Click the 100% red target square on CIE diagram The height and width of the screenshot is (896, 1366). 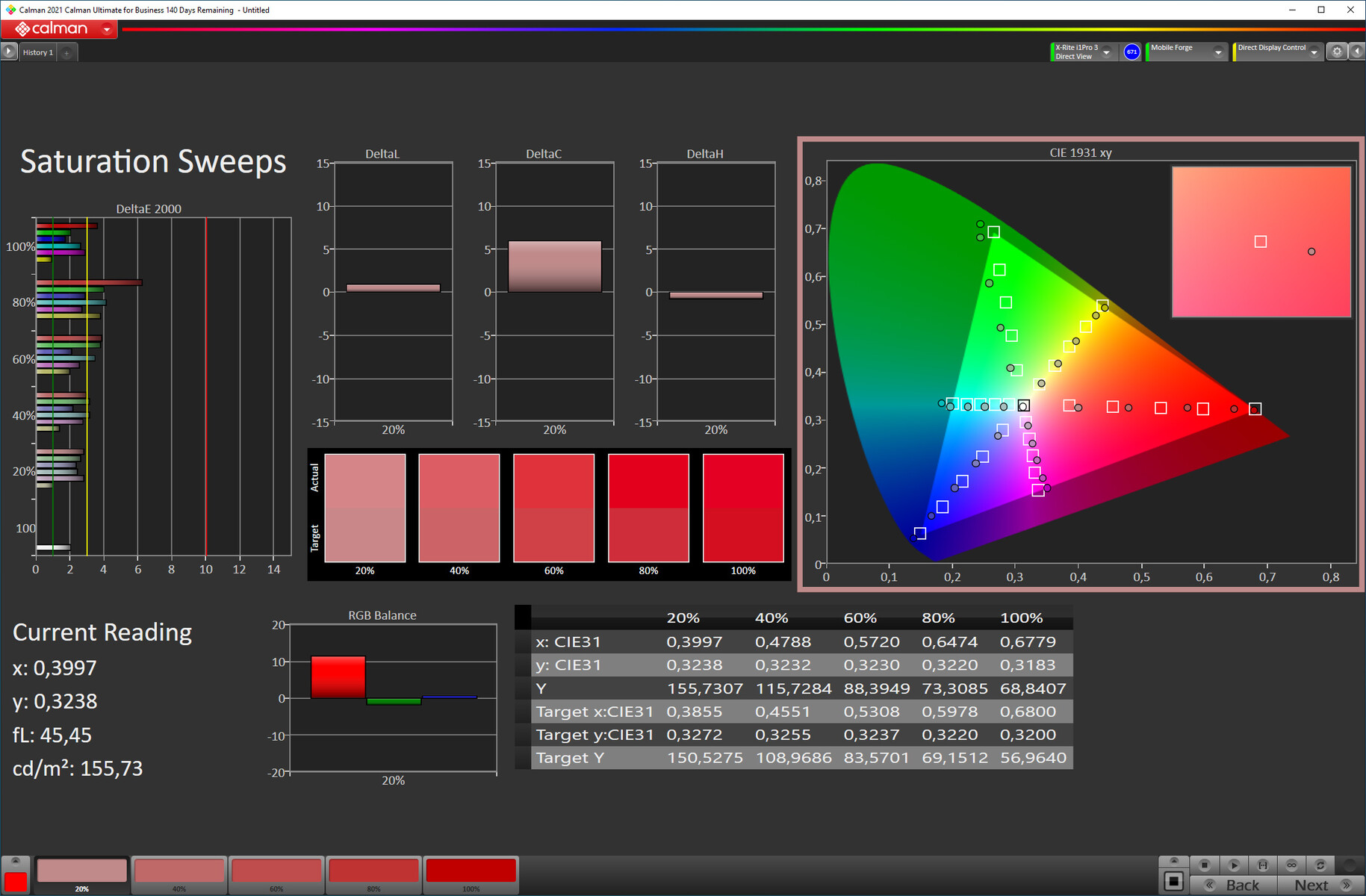click(1255, 408)
